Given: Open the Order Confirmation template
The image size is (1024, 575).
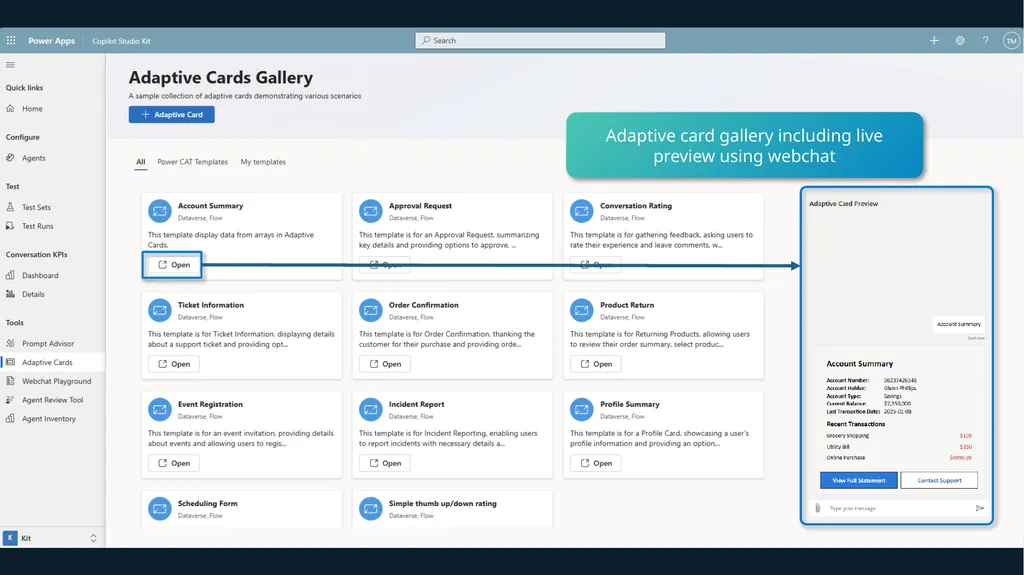Looking at the screenshot, I should [385, 364].
